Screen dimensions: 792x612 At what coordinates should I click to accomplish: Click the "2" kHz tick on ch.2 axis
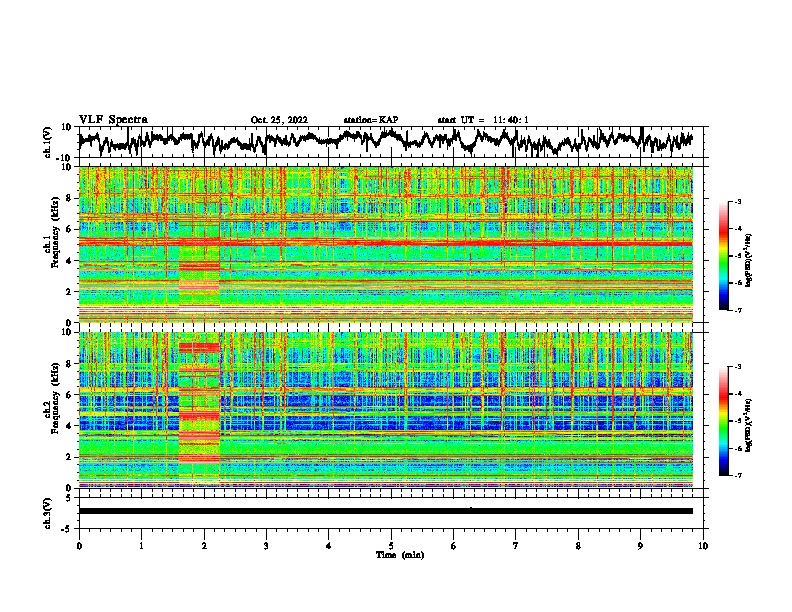[70, 457]
